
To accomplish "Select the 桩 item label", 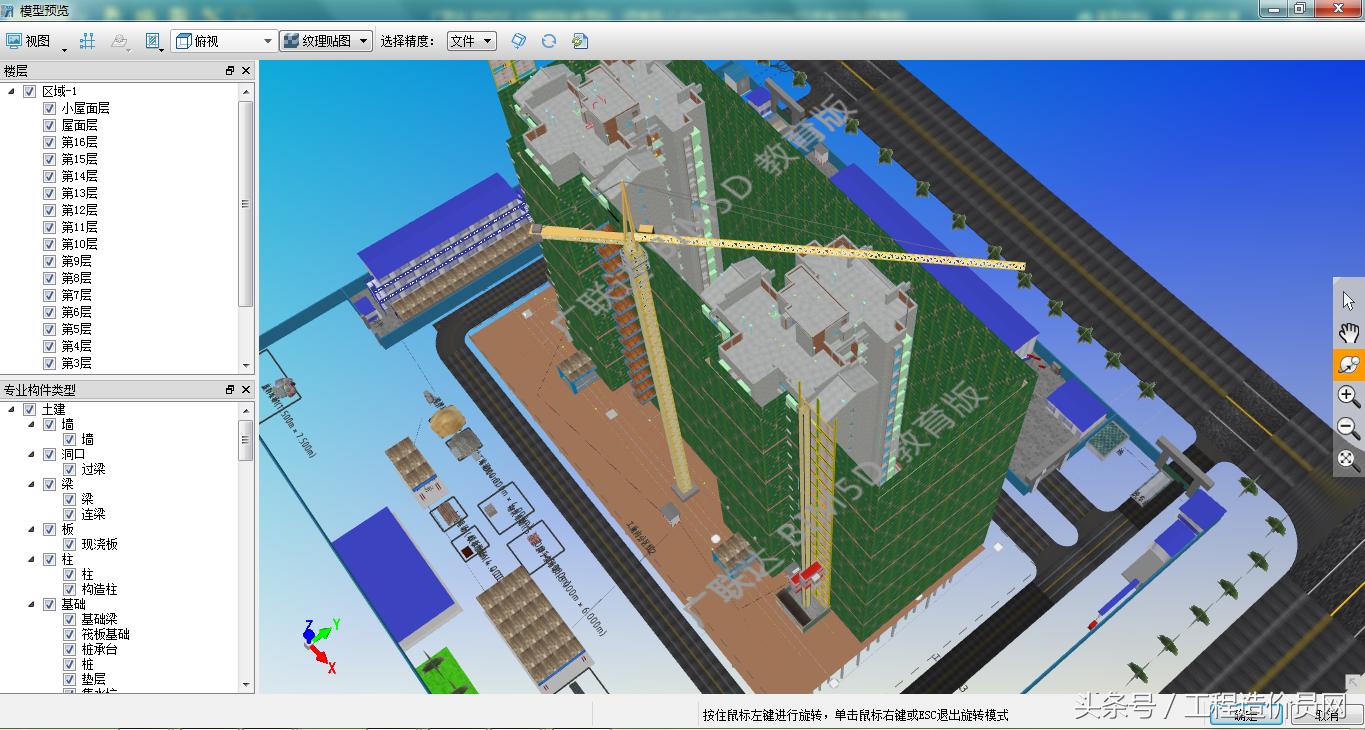I will [87, 664].
